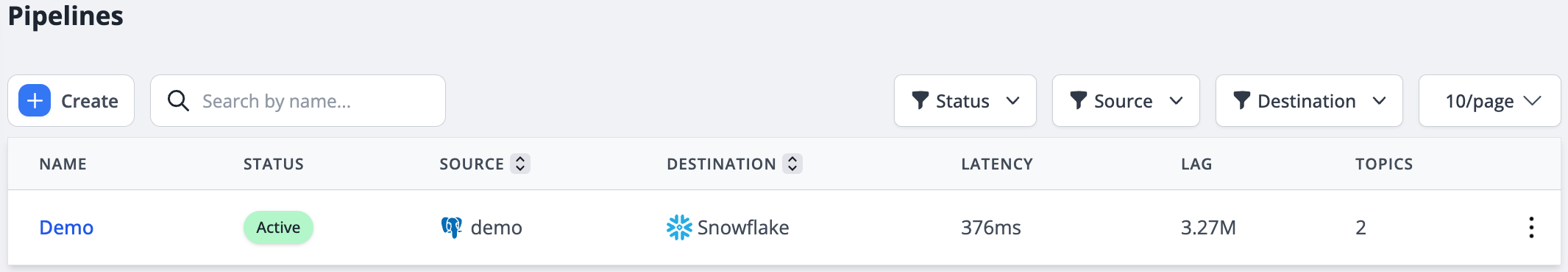This screenshot has width=1568, height=272.
Task: Click the Snowflake logo icon
Action: point(679,227)
